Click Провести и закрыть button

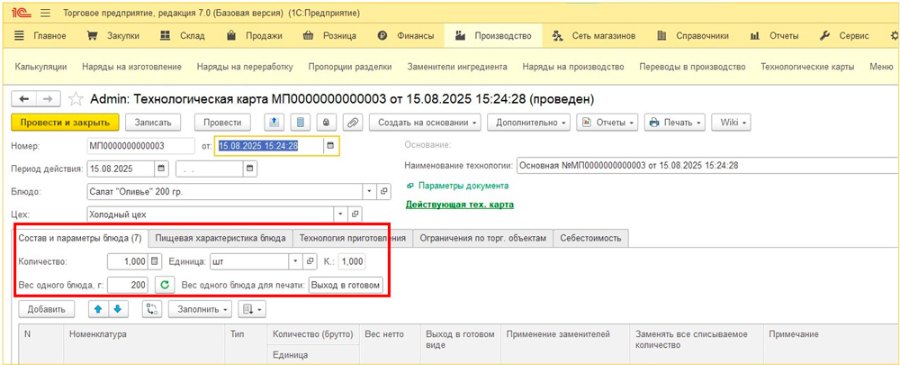[x=65, y=122]
